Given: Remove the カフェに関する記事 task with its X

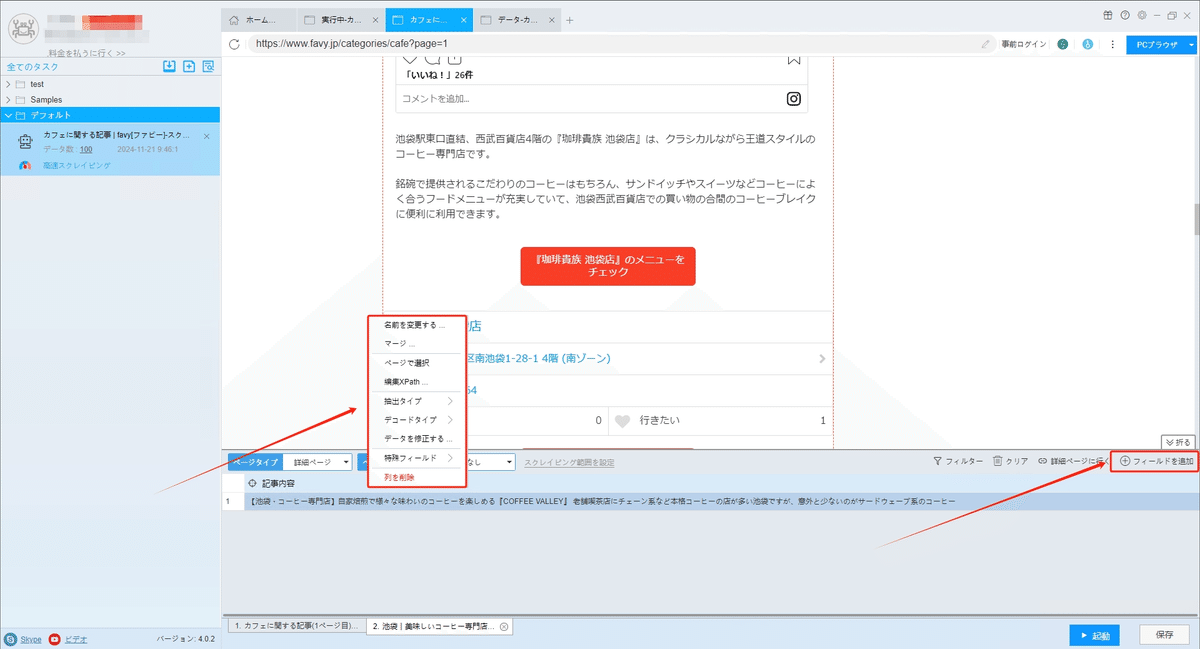Looking at the screenshot, I should pyautogui.click(x=207, y=136).
